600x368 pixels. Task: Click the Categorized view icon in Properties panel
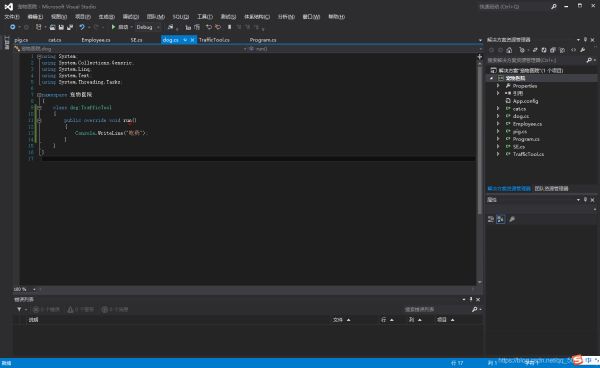pos(491,219)
